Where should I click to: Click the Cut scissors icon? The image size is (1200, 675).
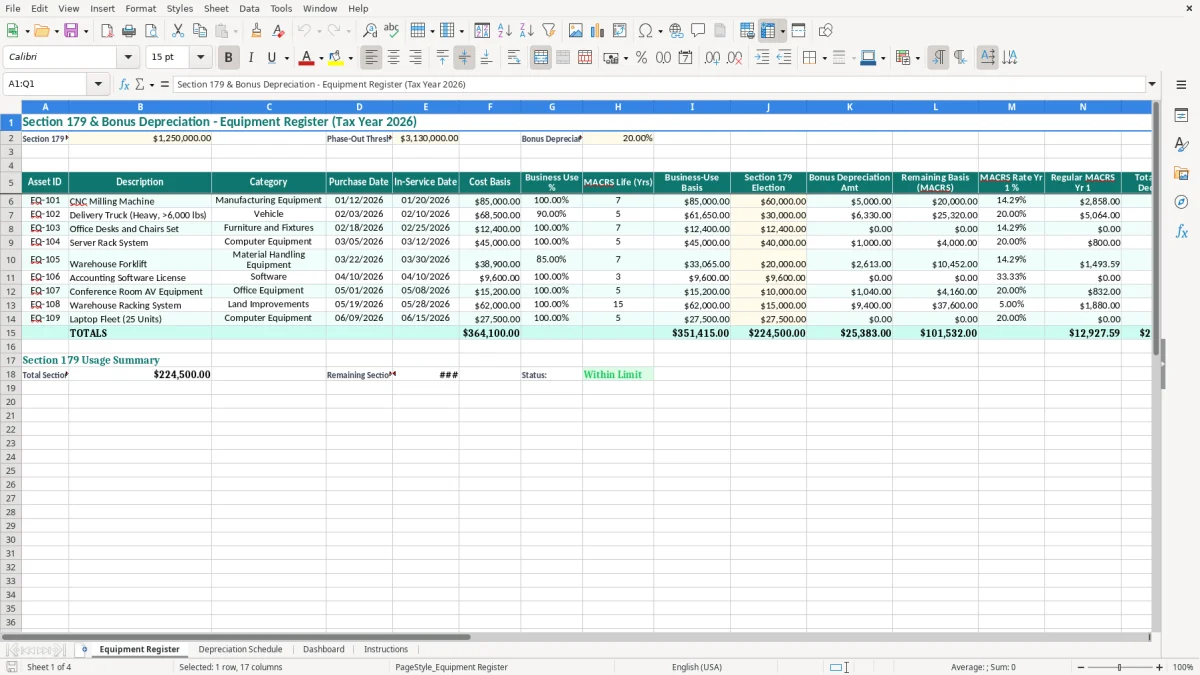pos(178,31)
